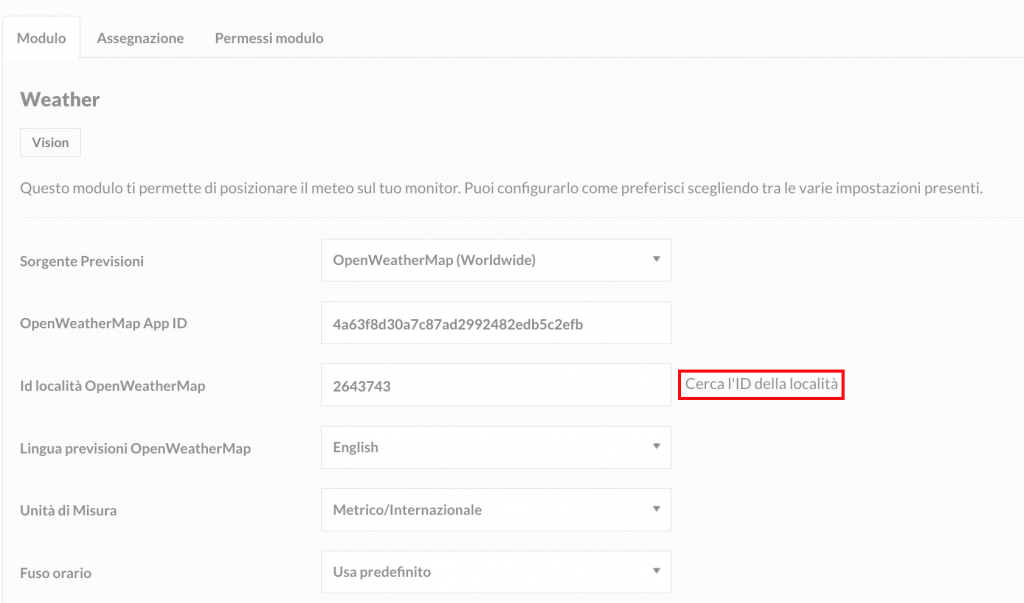This screenshot has height=603, width=1024.
Task: Go to the Permessi modulo tab
Action: (x=269, y=38)
